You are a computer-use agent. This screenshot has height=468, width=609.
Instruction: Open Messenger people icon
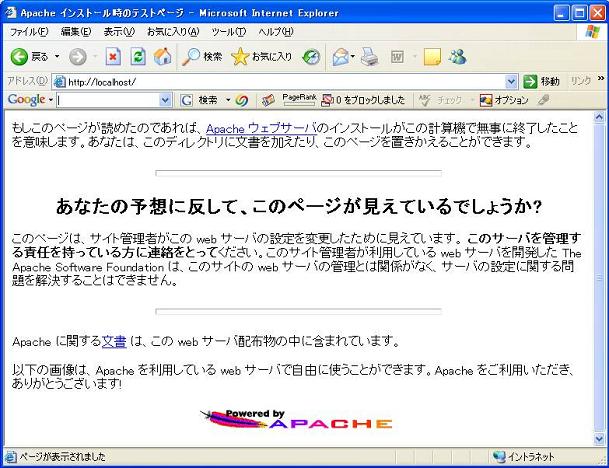[x=457, y=57]
